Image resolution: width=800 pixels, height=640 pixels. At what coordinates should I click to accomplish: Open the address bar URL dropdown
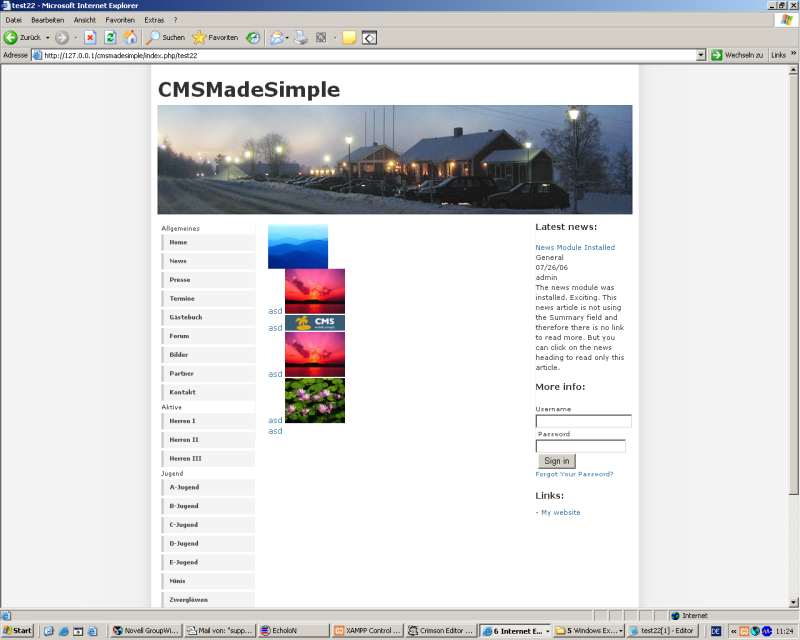coord(701,55)
